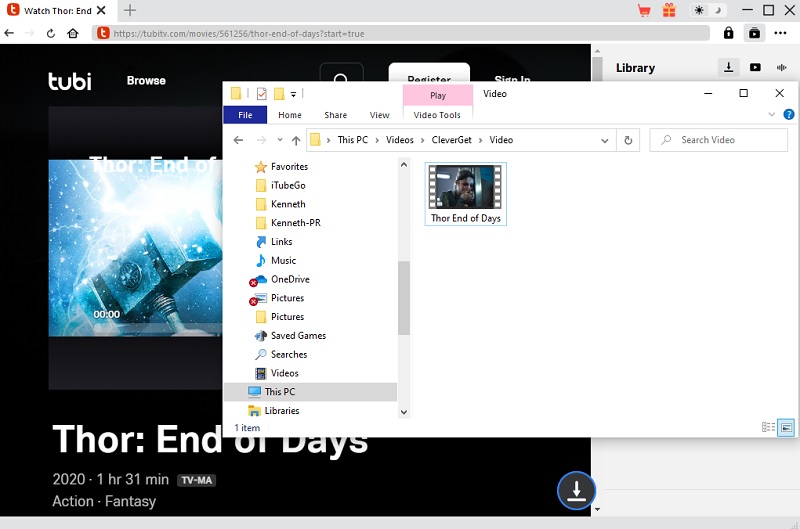This screenshot has width=800, height=529.
Task: Refresh the Video folder
Action: click(x=628, y=140)
